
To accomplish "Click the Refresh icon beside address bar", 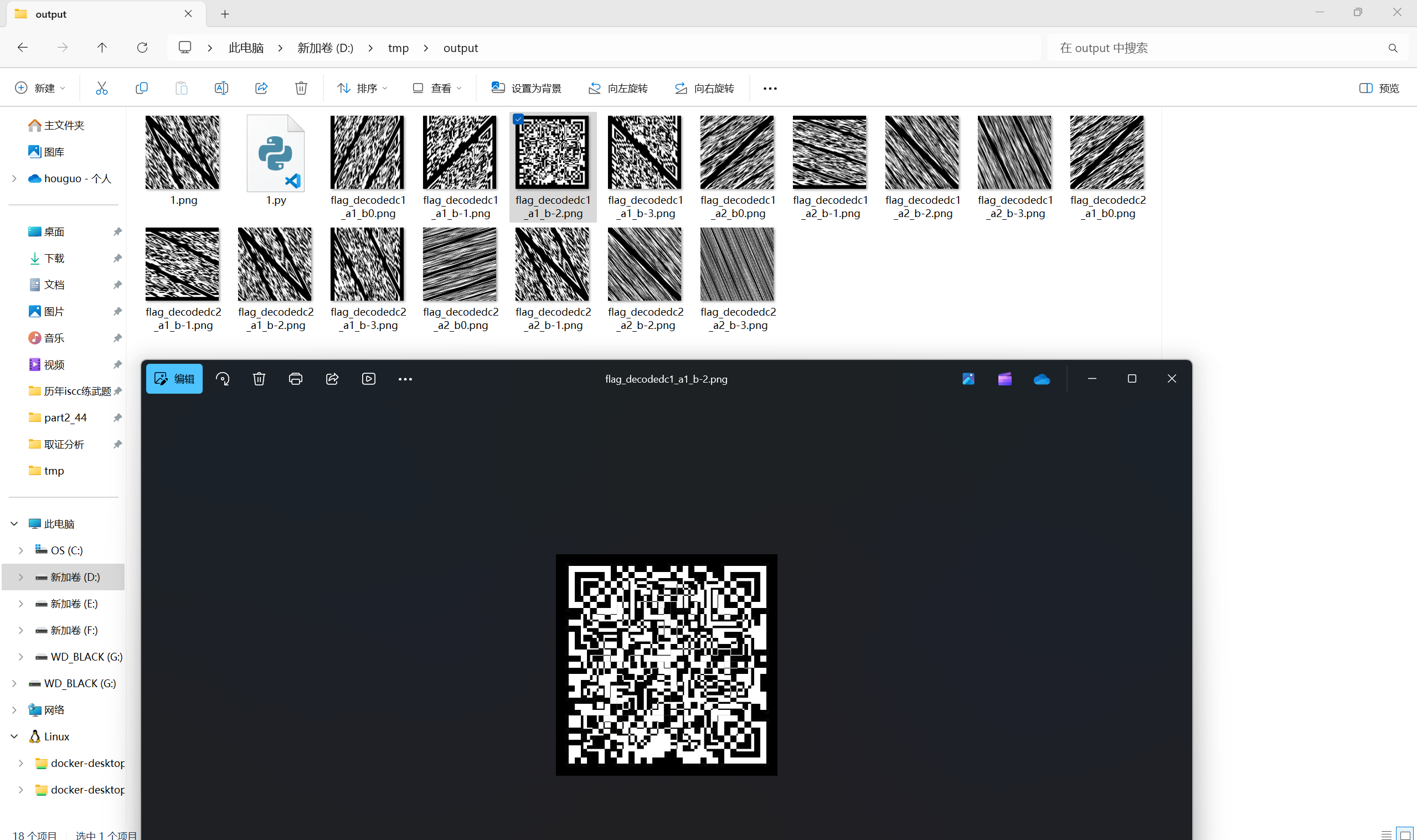I will (x=142, y=48).
